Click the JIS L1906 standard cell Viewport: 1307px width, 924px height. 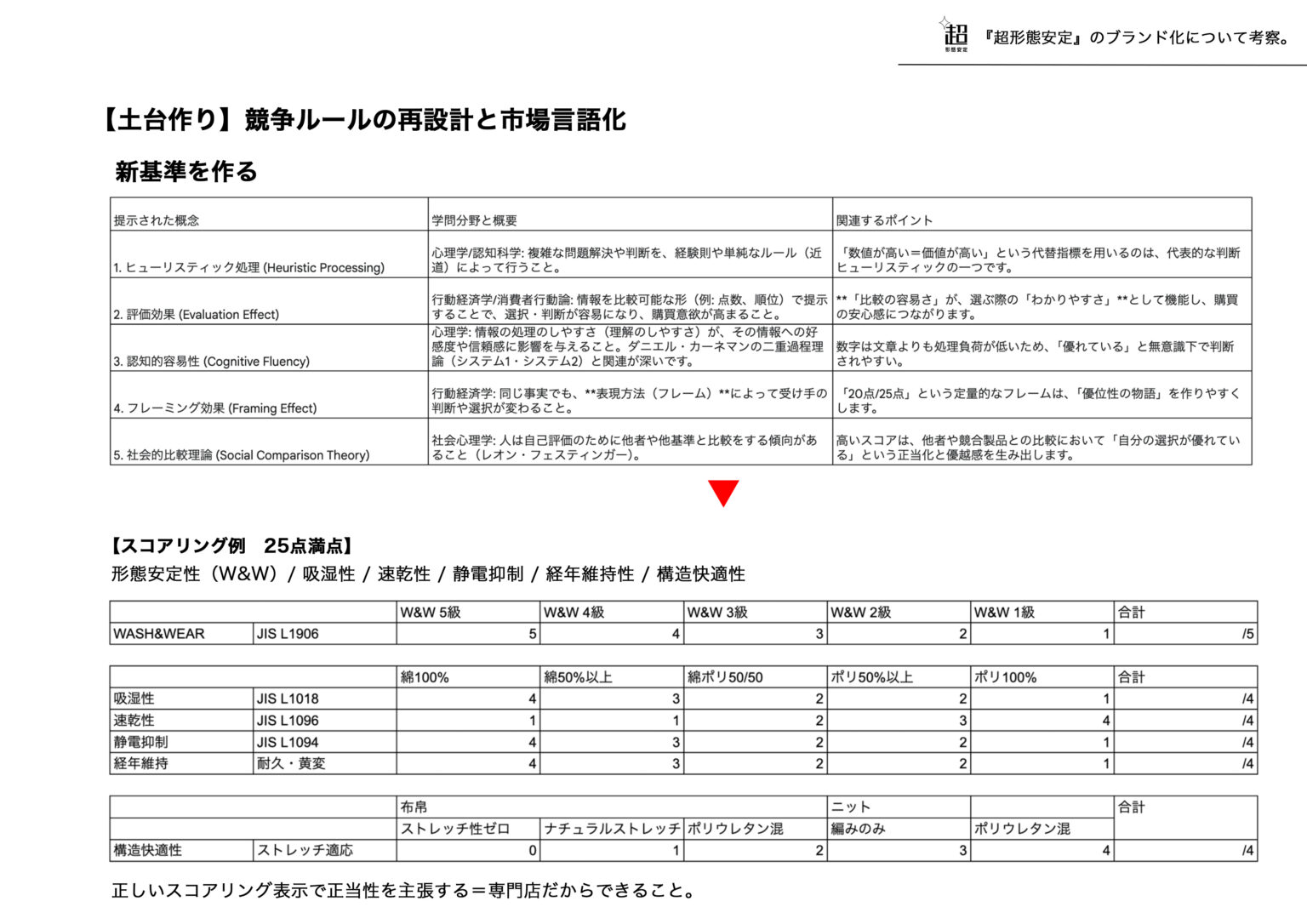pyautogui.click(x=288, y=634)
